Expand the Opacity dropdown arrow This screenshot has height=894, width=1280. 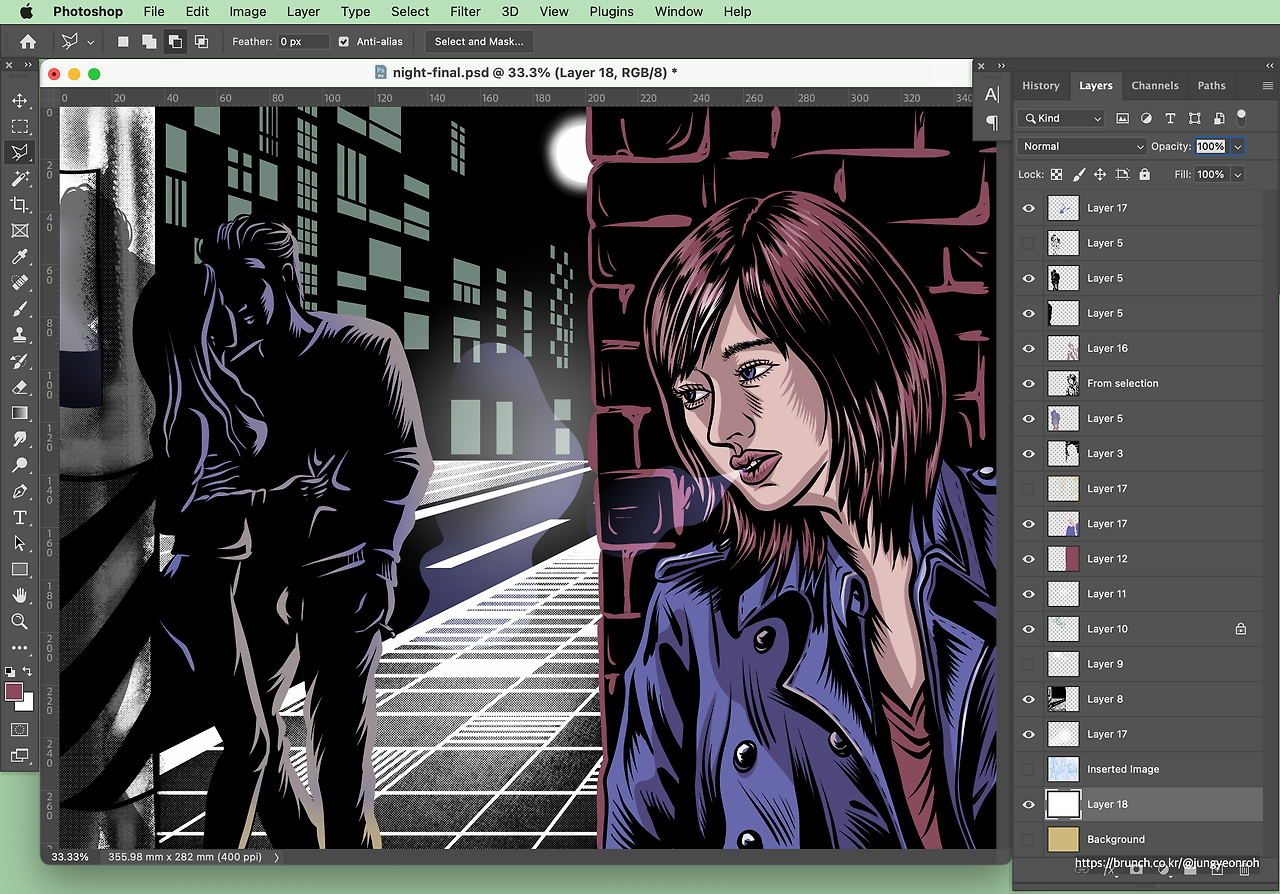click(x=1238, y=146)
